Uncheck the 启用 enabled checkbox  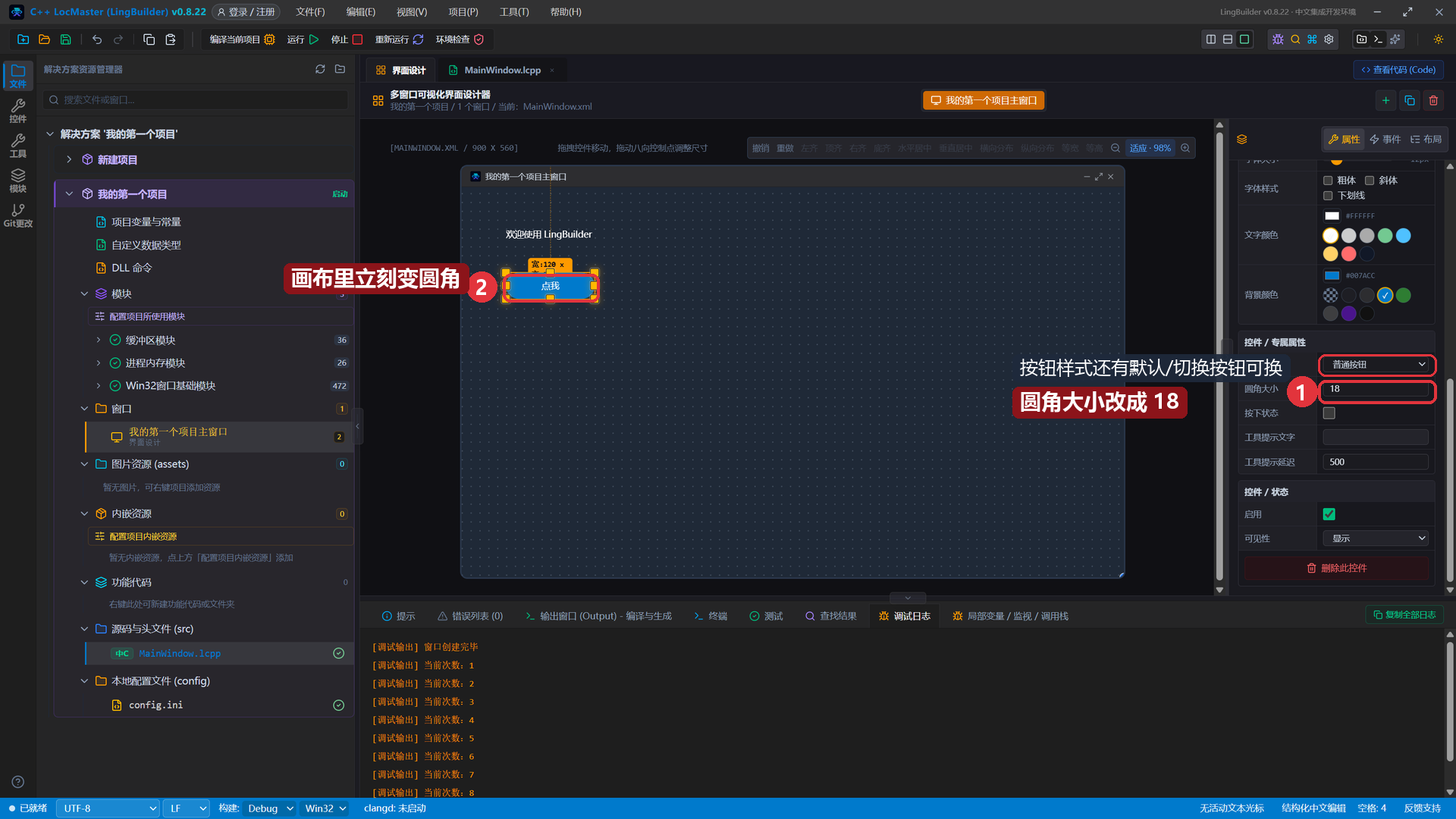[x=1329, y=514]
